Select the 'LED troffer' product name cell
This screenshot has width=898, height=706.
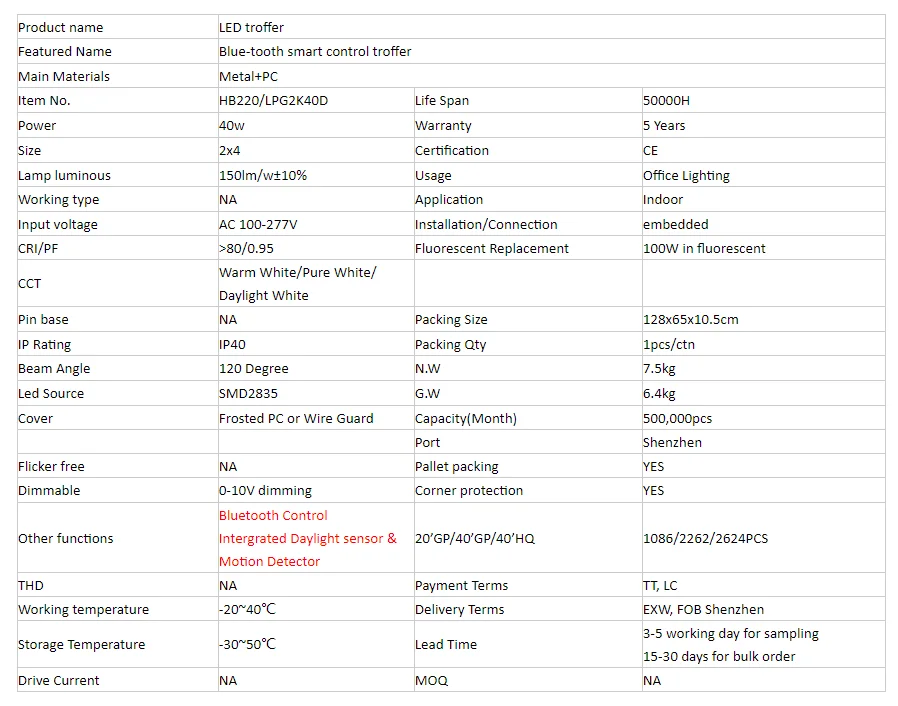tap(251, 27)
